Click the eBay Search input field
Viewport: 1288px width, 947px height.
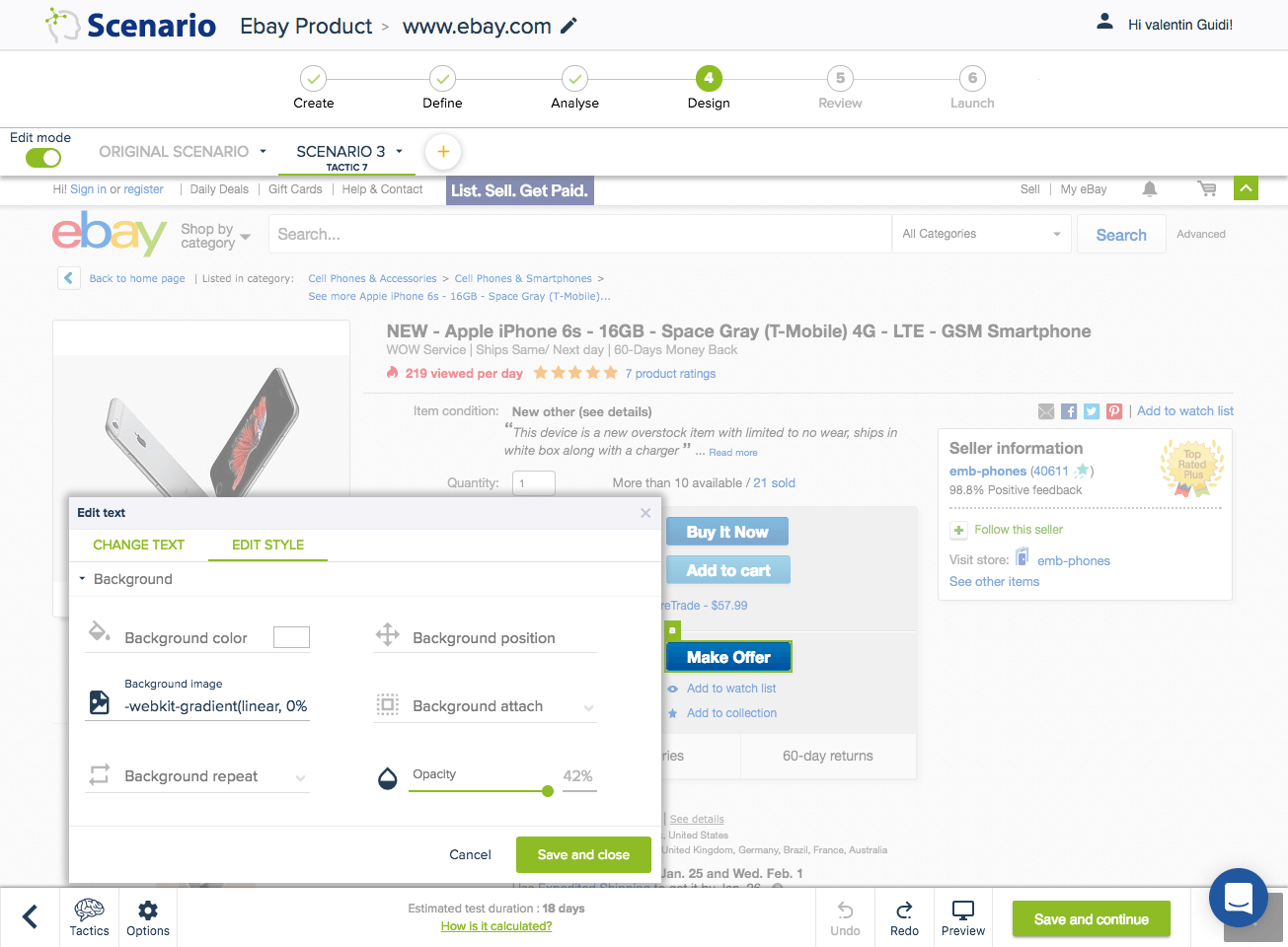[x=579, y=235]
